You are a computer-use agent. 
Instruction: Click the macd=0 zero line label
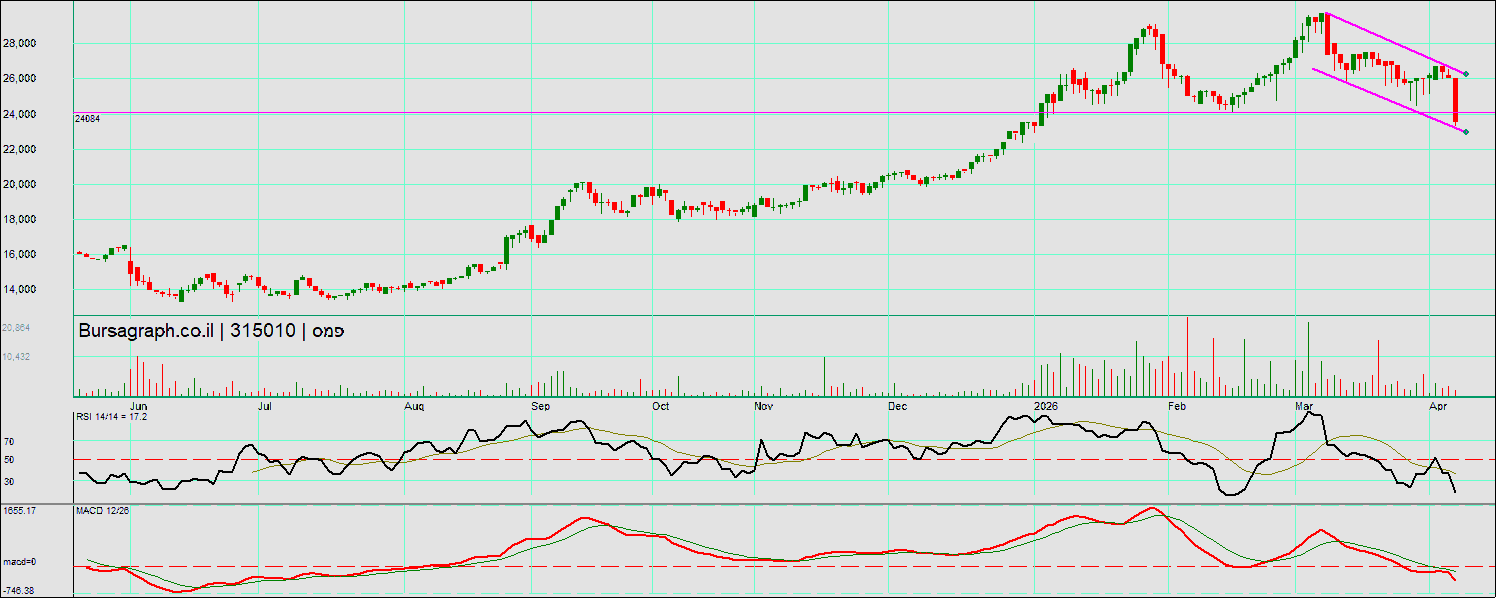tap(19, 560)
